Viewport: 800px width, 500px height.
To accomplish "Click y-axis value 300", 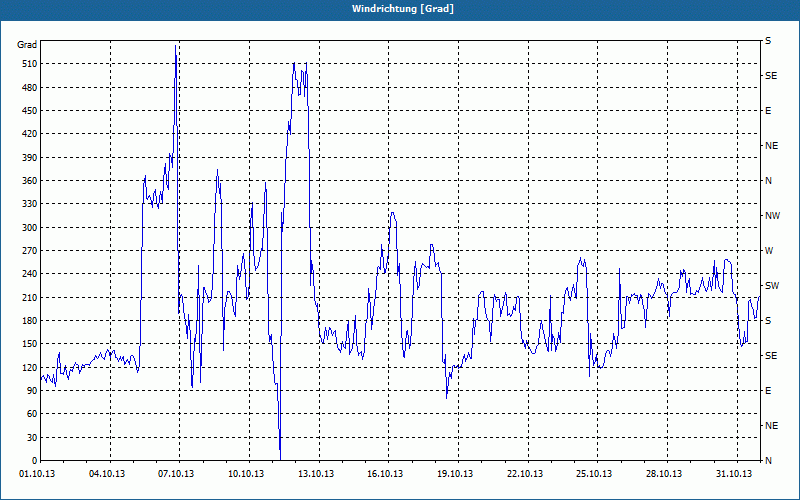I will tap(30, 228).
